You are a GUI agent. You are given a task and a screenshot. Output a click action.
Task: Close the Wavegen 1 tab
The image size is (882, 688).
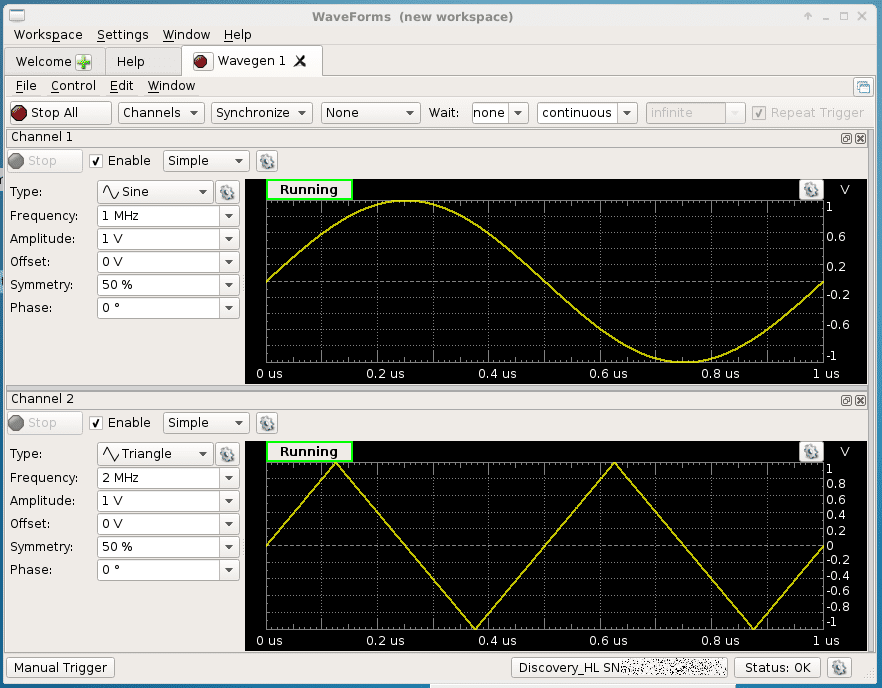click(300, 62)
